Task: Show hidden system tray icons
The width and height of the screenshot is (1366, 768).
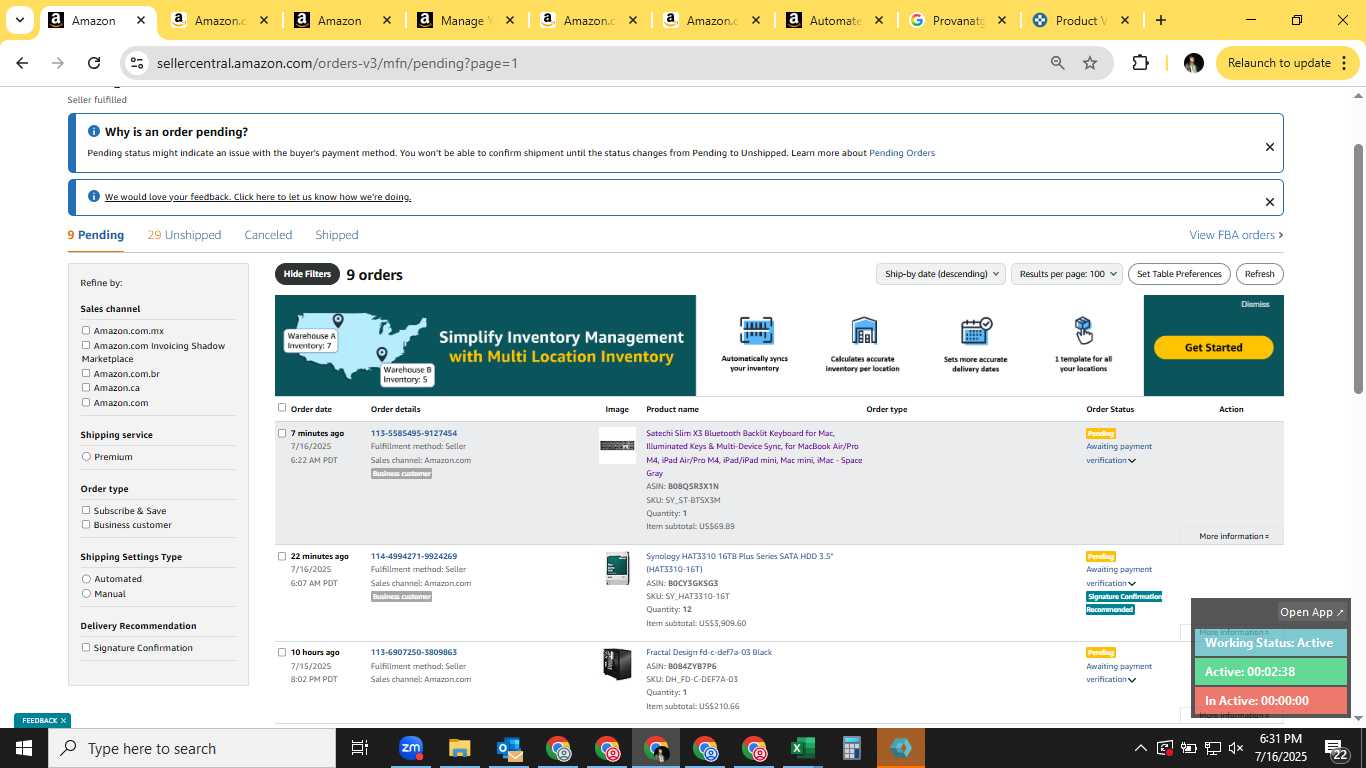Action: tap(1140, 748)
